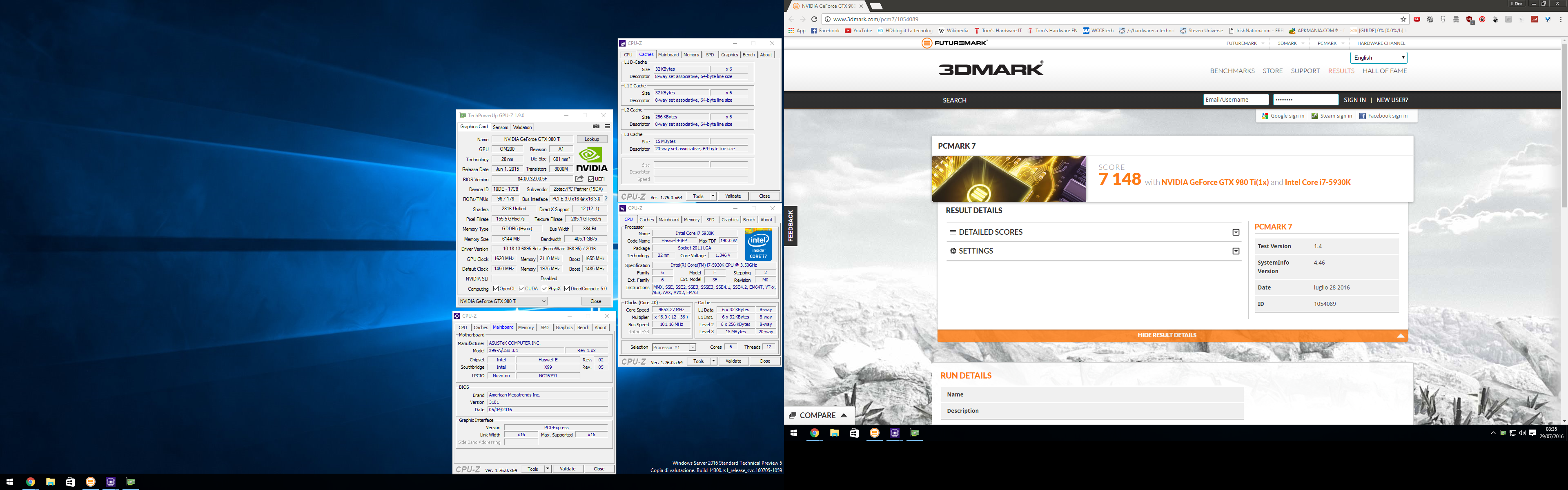
Task: Focus the Email/Username field
Action: 1236,100
